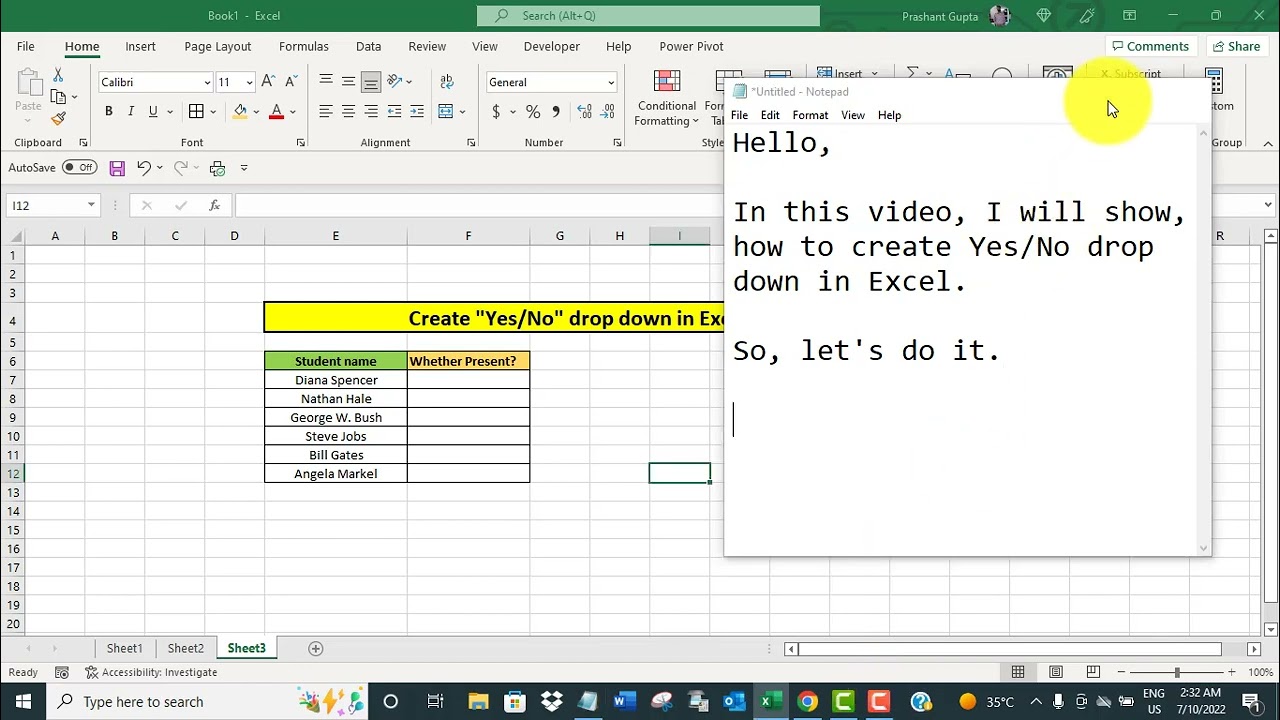The height and width of the screenshot is (720, 1280).
Task: Open the Orientation text-angle tool
Action: pos(395,81)
